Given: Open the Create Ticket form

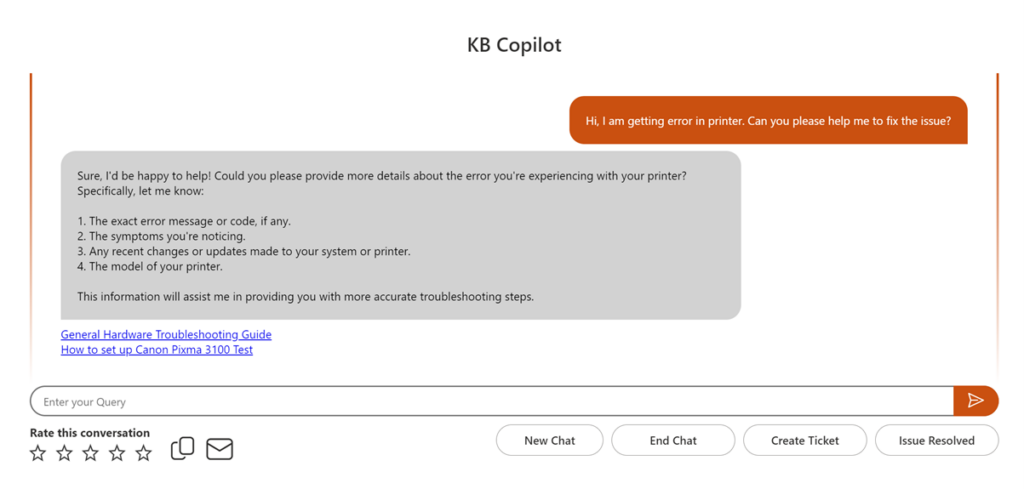Looking at the screenshot, I should (805, 440).
